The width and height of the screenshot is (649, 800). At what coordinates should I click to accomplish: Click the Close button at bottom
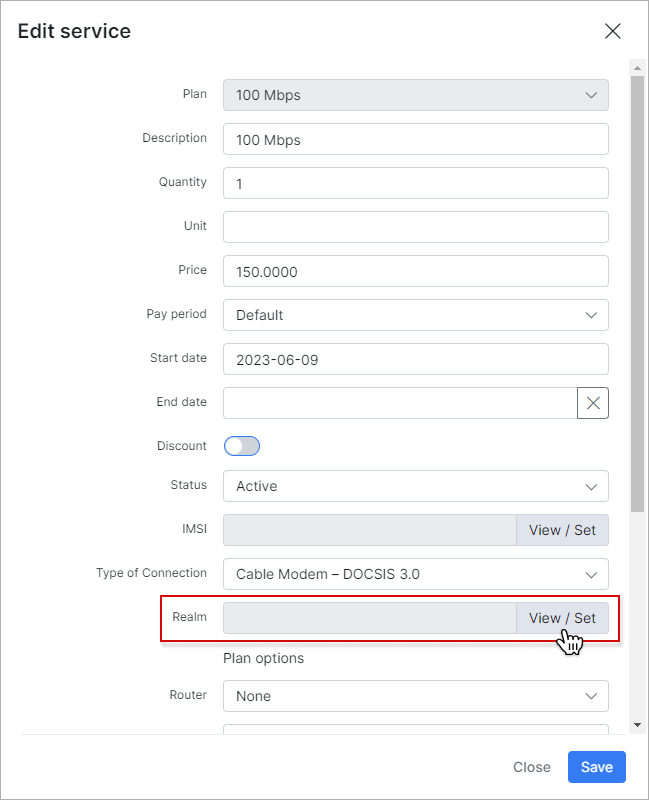(532, 767)
